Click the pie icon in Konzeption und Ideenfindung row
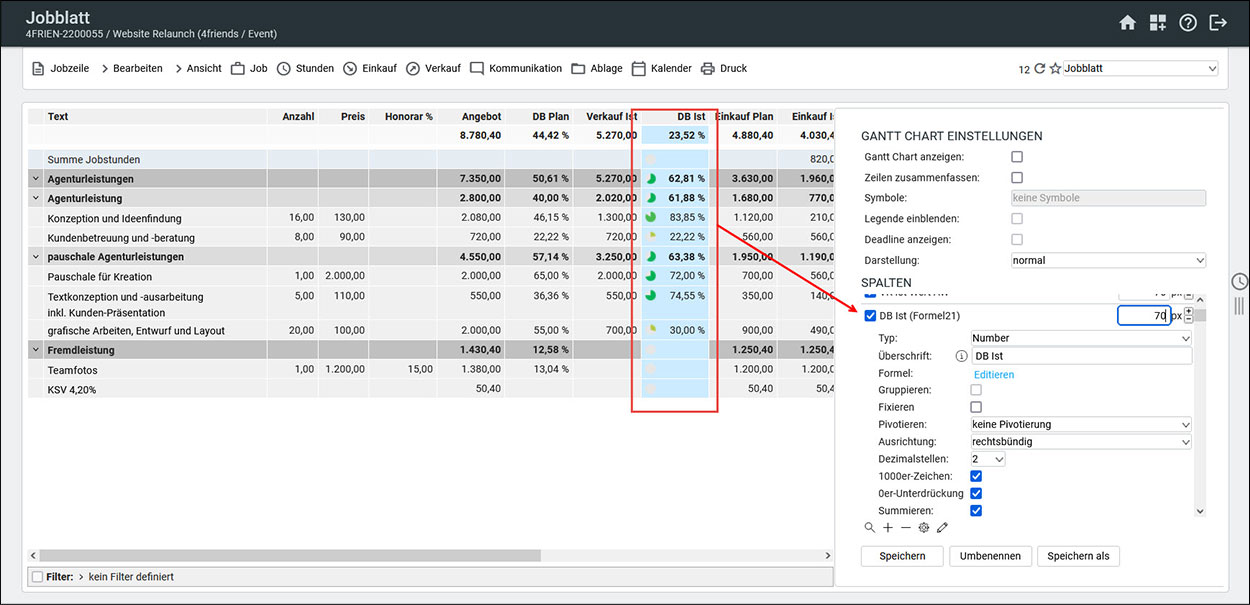This screenshot has width=1250, height=605. click(650, 218)
